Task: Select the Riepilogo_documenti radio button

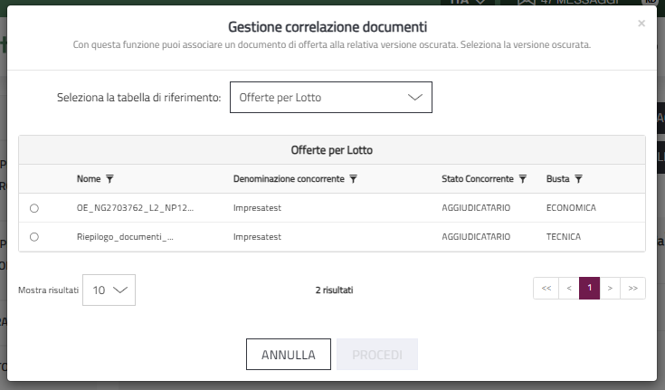Action: click(34, 237)
